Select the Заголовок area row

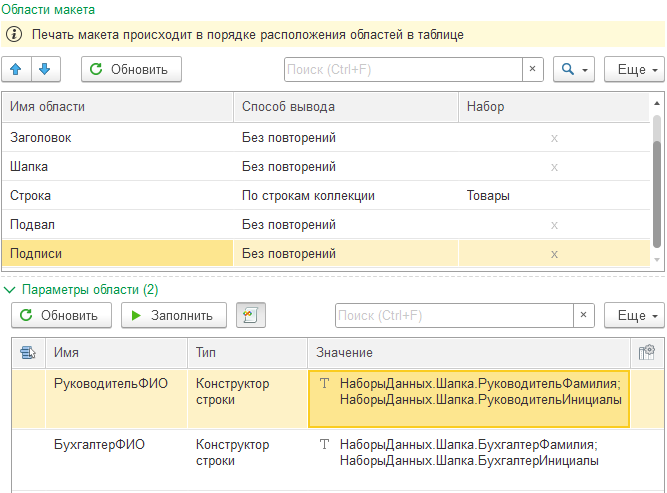click(326, 138)
